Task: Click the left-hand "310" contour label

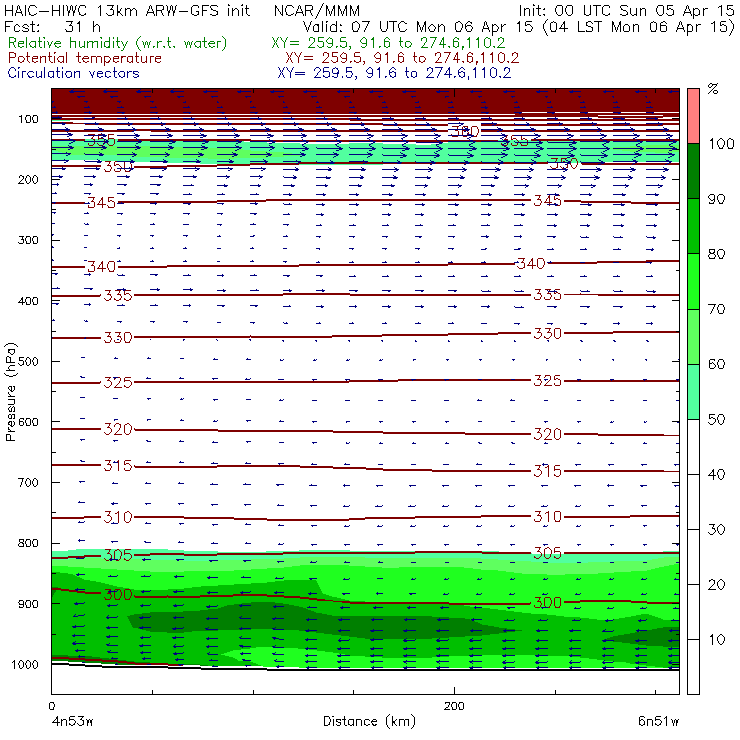Action: tap(118, 517)
